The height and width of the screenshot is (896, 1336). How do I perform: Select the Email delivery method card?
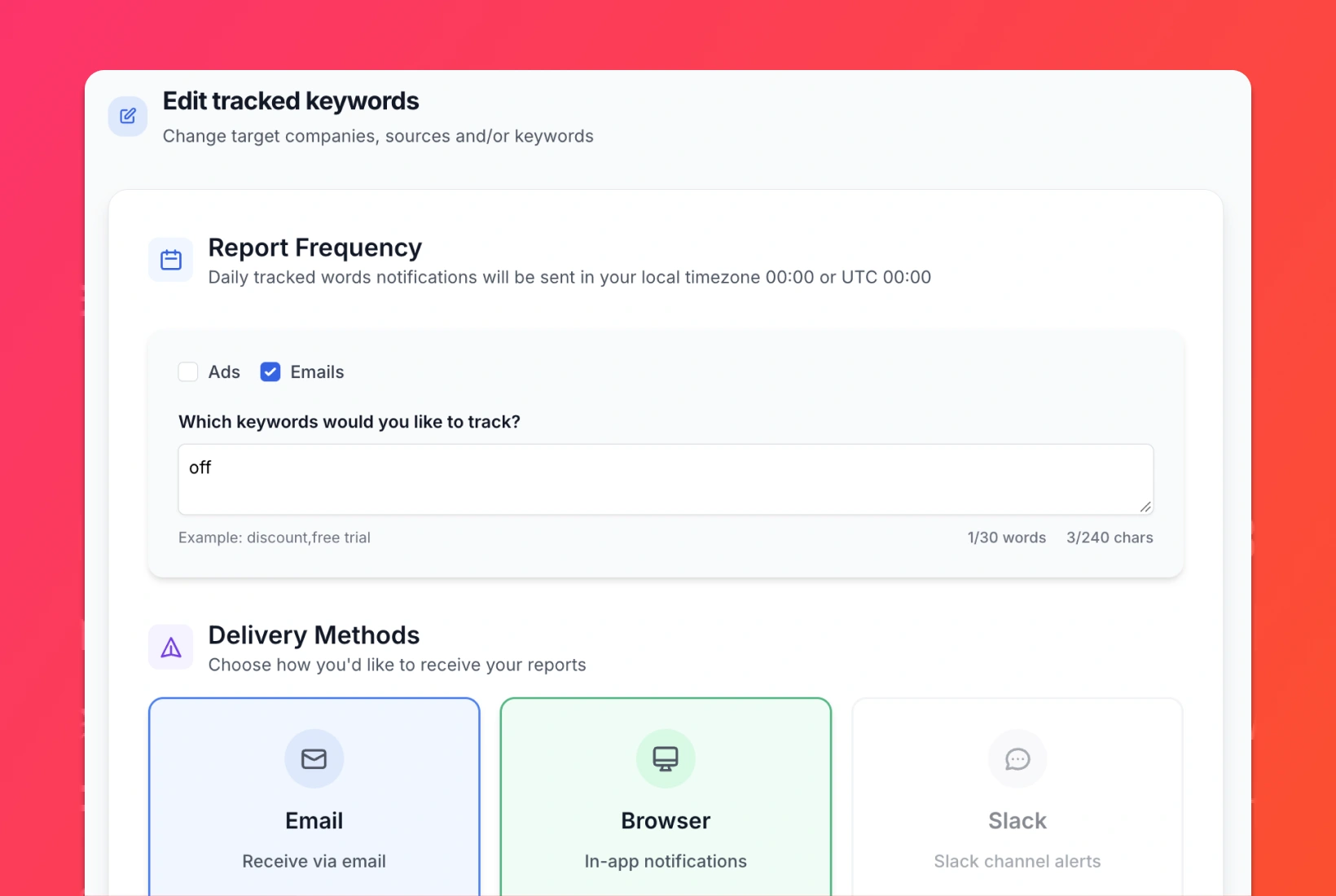click(314, 797)
